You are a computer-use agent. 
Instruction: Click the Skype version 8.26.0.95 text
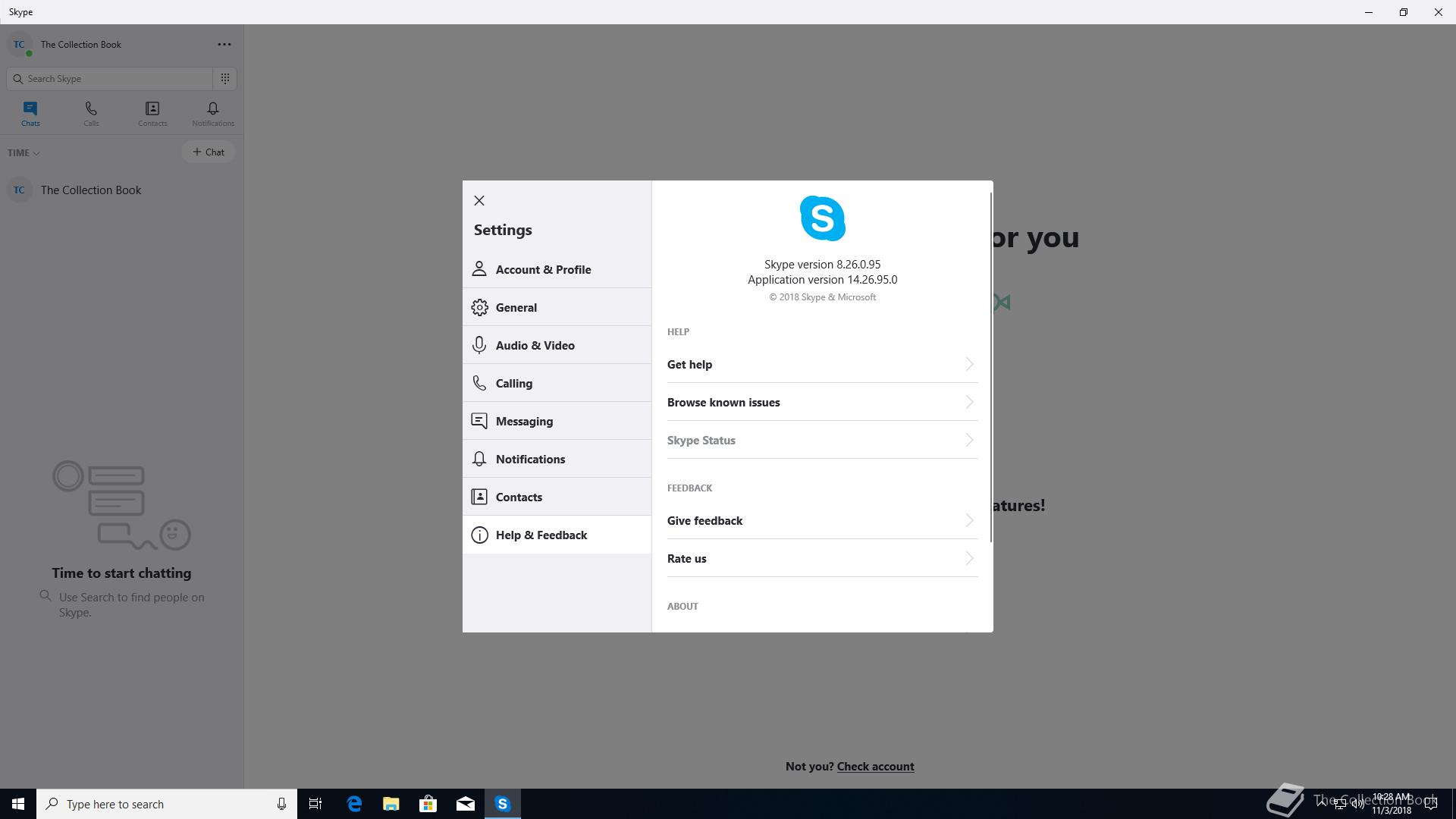click(x=822, y=265)
